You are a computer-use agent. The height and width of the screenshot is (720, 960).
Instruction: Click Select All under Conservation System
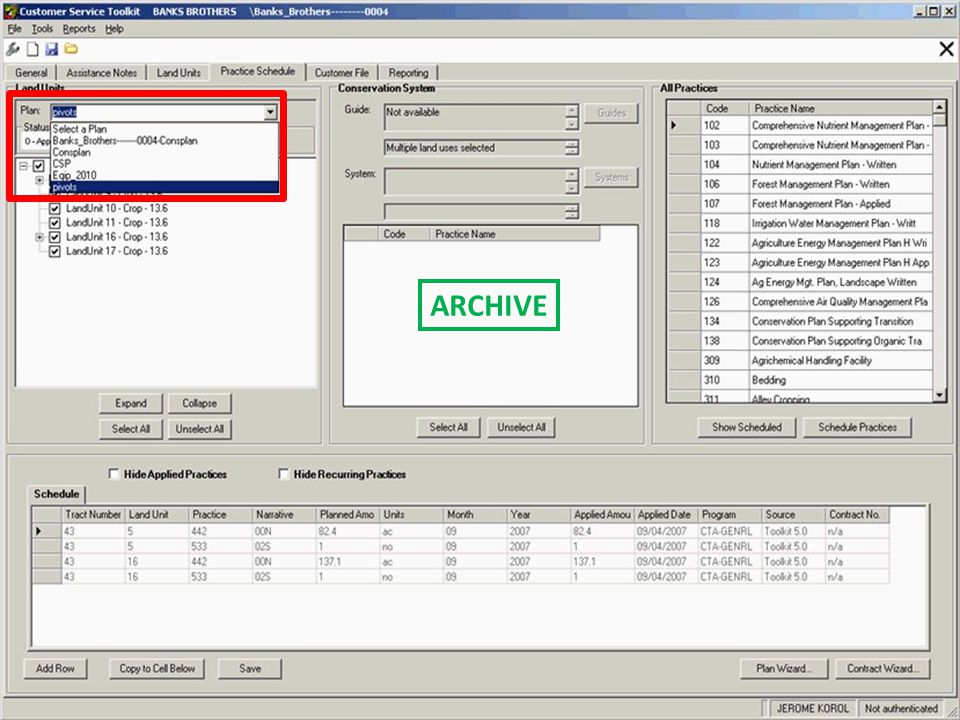tap(449, 427)
